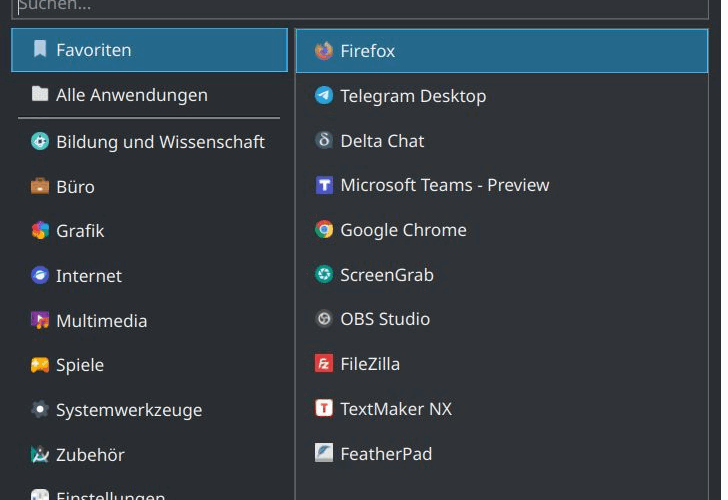Click the Grafik category icon

coord(40,231)
